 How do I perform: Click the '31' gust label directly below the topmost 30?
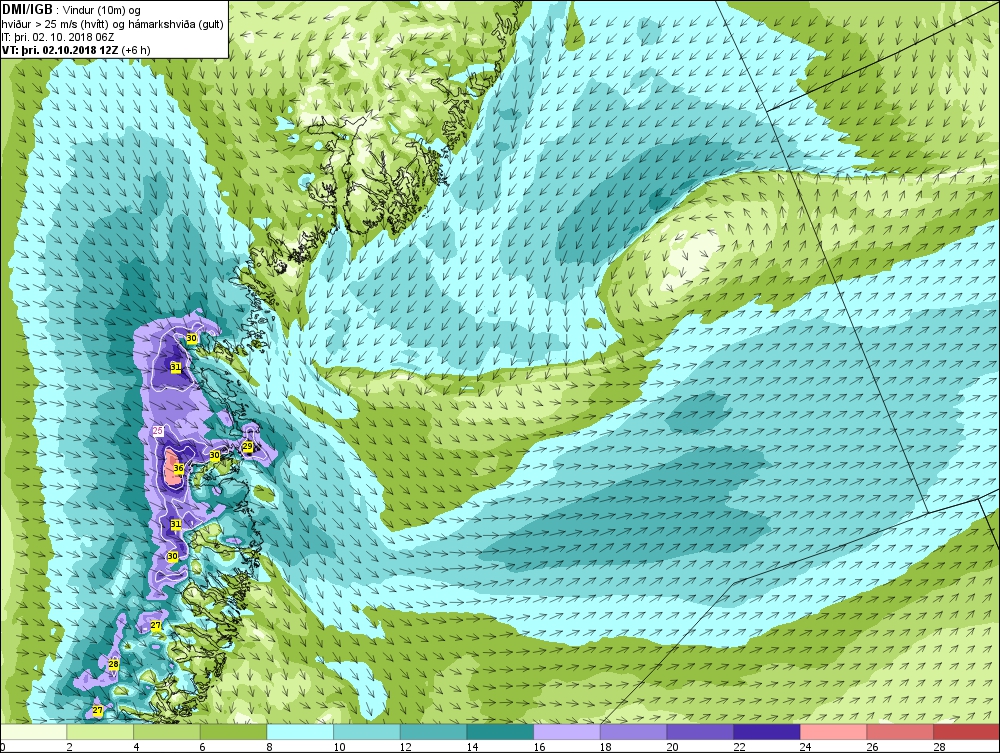click(x=176, y=367)
